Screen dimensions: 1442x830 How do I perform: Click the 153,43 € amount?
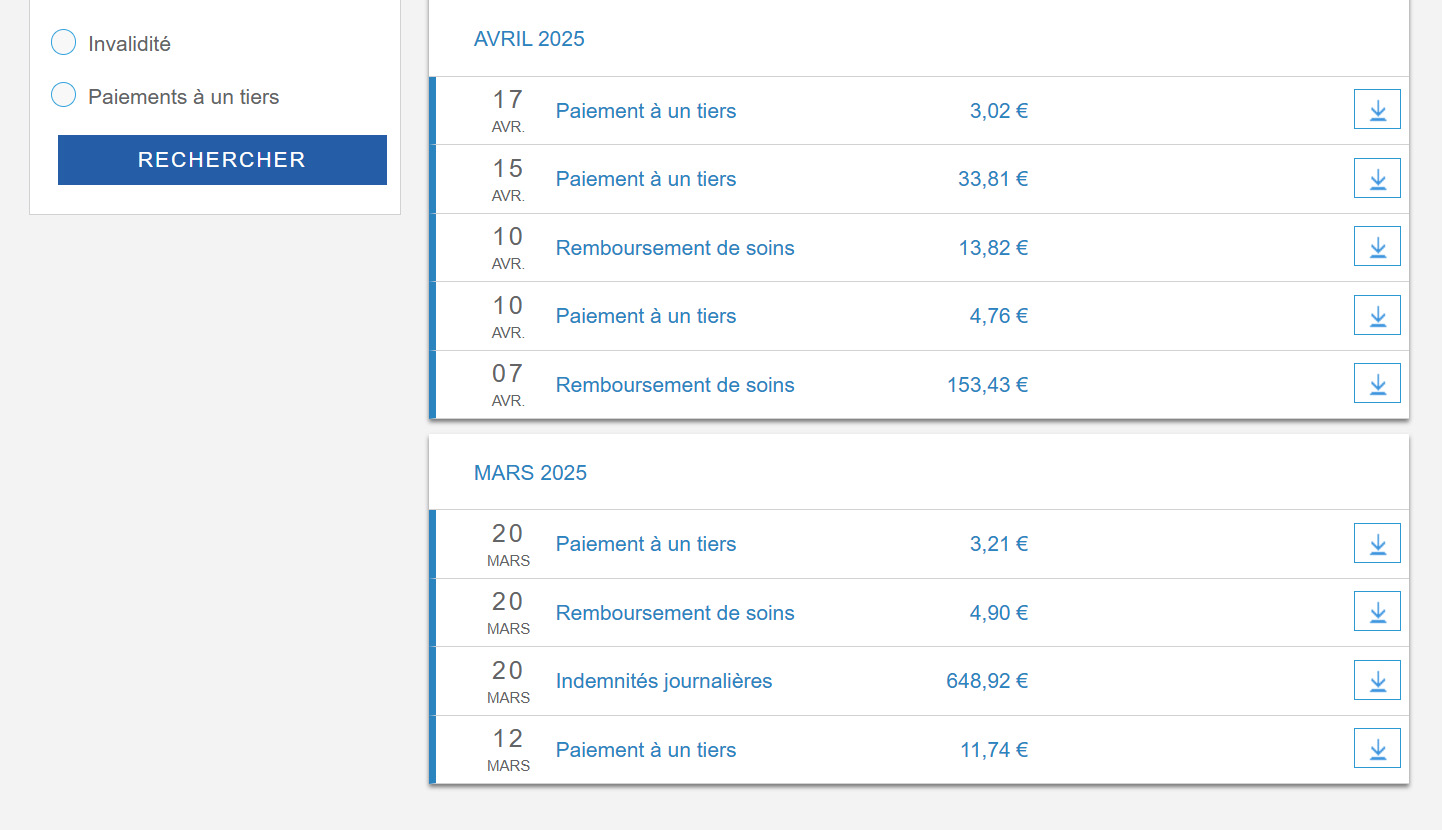[x=987, y=385]
